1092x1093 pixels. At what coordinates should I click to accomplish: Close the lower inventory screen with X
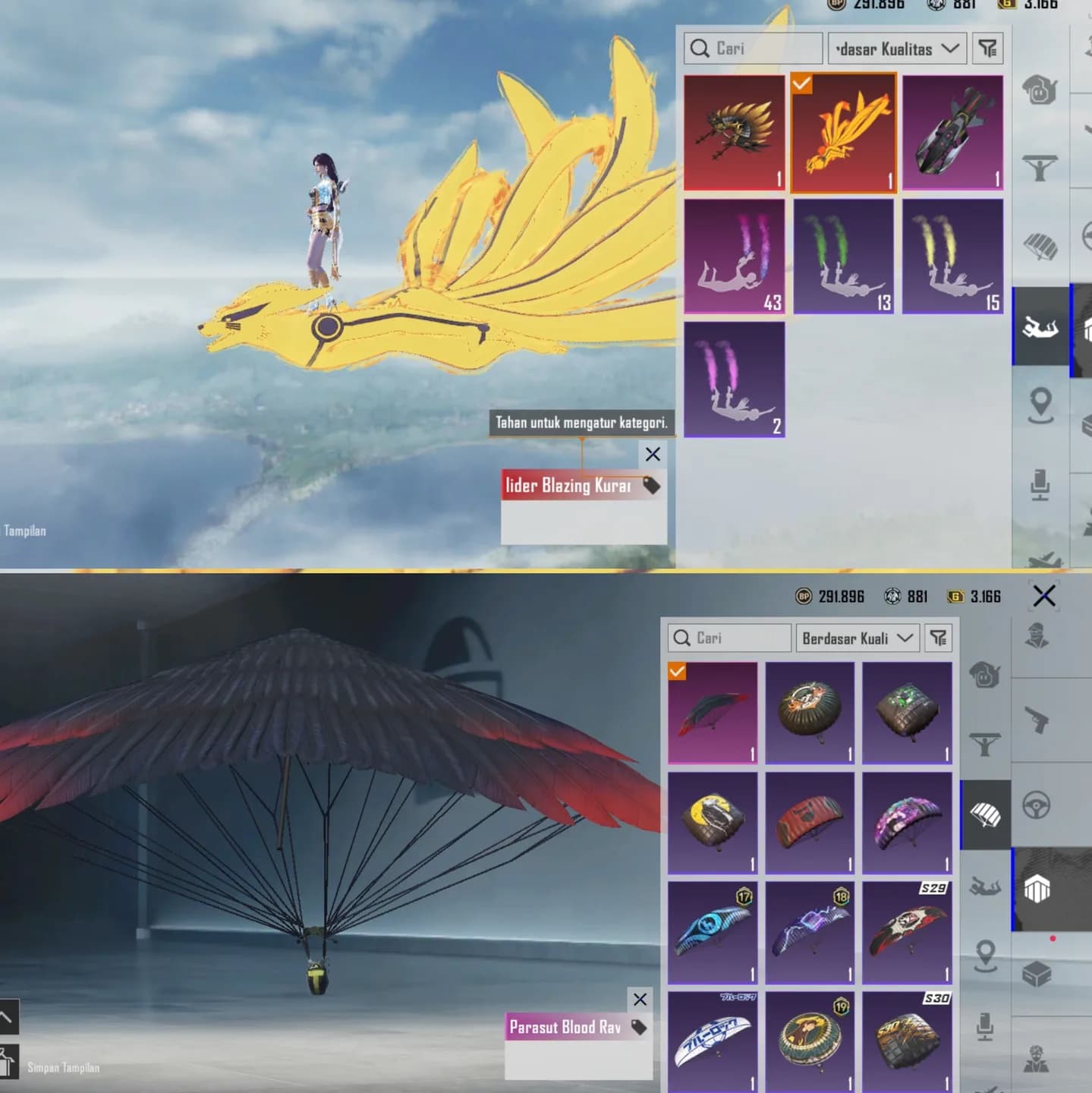coord(1044,597)
